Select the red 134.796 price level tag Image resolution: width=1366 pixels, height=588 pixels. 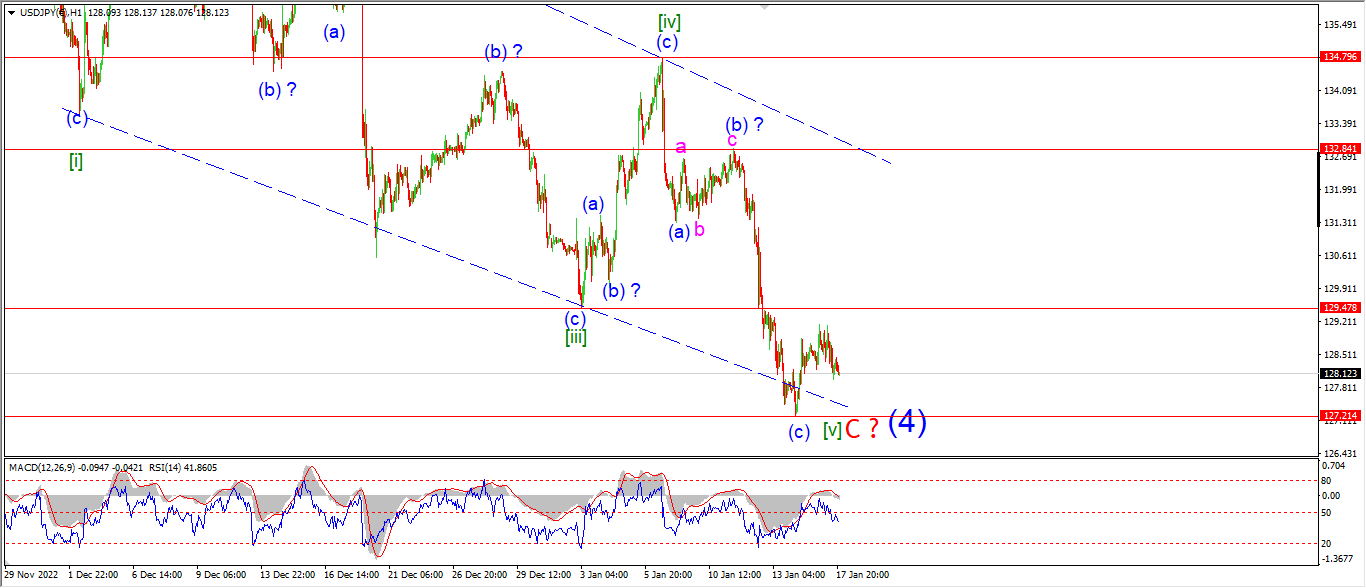coord(1339,57)
